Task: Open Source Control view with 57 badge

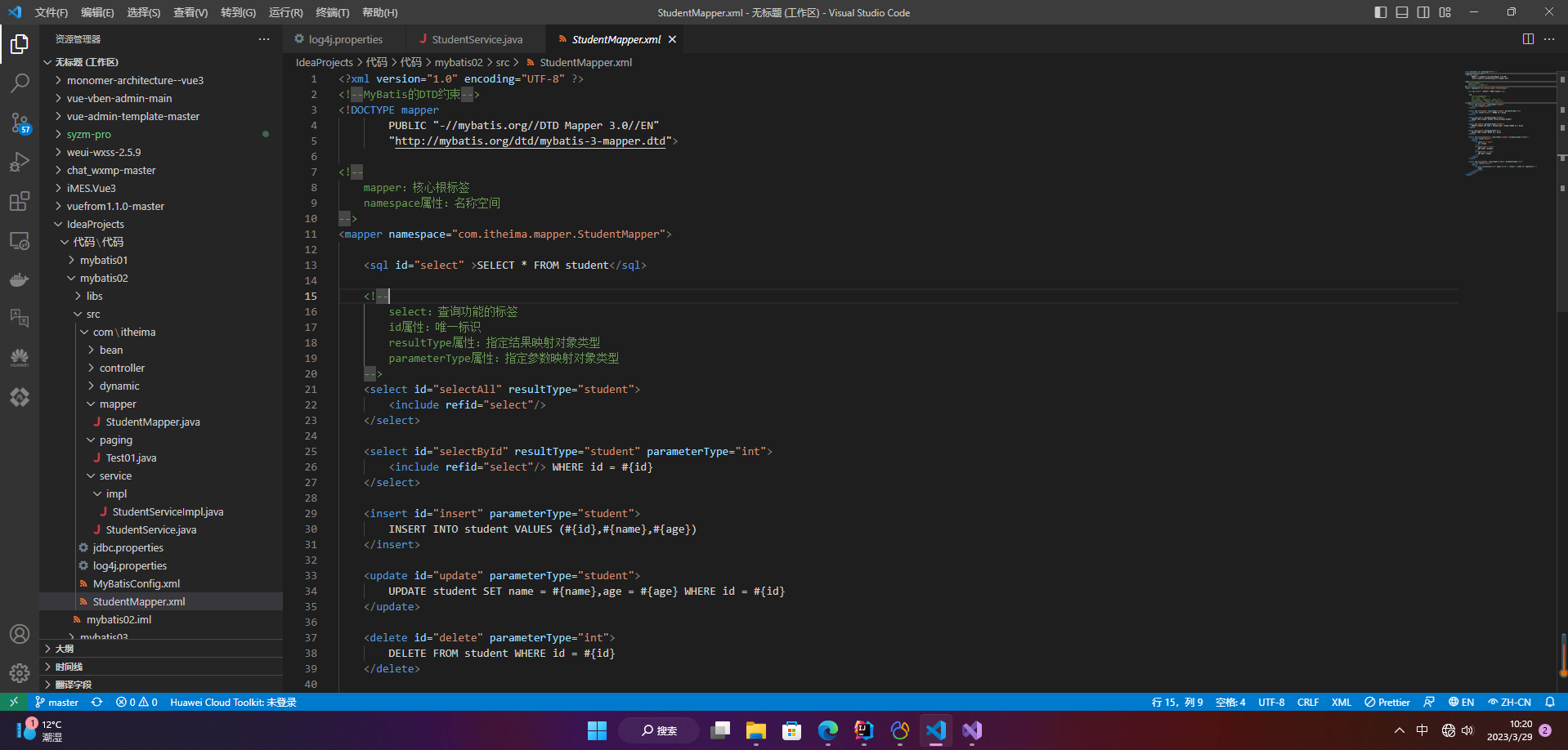Action: pos(20,123)
